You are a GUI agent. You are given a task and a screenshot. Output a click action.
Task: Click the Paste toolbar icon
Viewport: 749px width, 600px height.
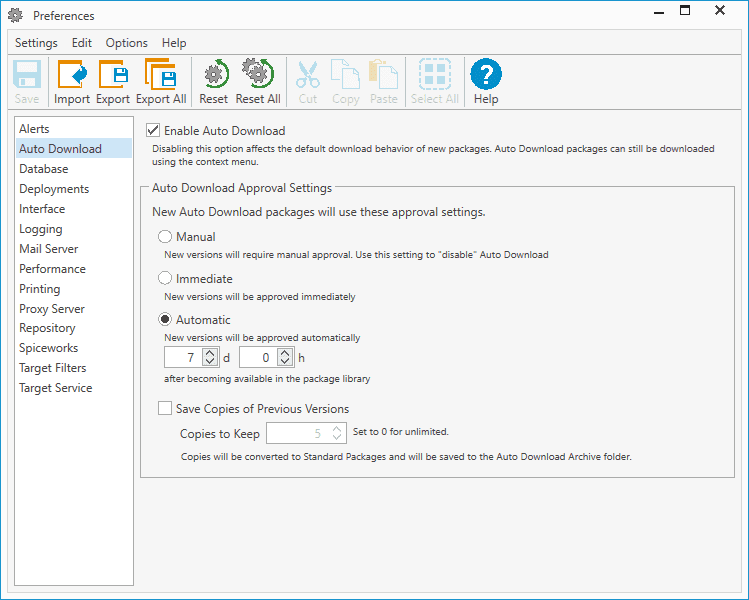click(x=383, y=74)
